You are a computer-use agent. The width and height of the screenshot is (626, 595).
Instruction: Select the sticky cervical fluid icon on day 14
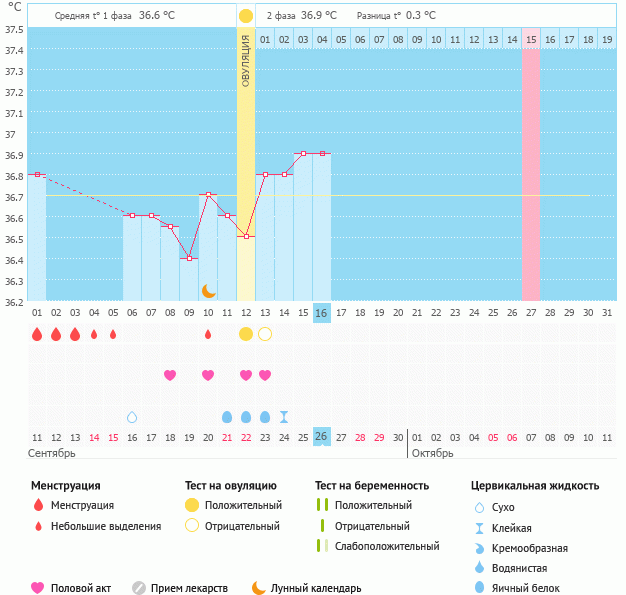click(284, 417)
